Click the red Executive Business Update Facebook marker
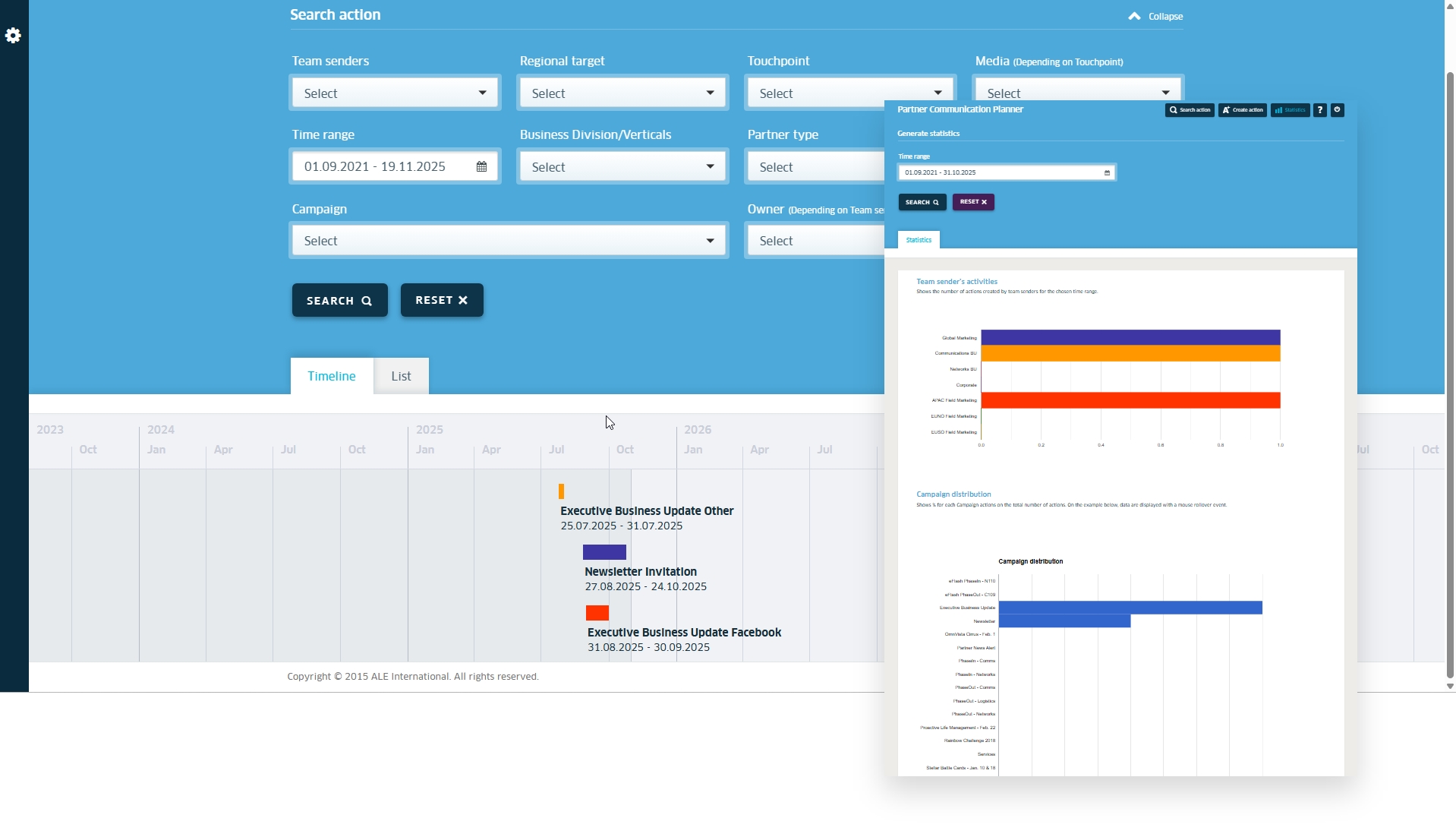 click(x=597, y=613)
